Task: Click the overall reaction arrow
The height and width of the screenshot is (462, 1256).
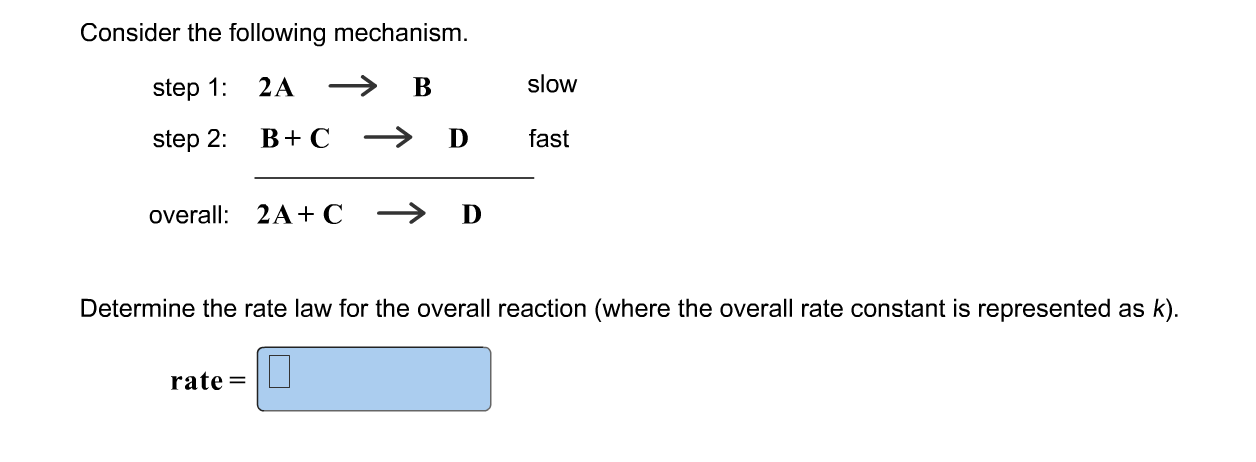Action: [402, 213]
